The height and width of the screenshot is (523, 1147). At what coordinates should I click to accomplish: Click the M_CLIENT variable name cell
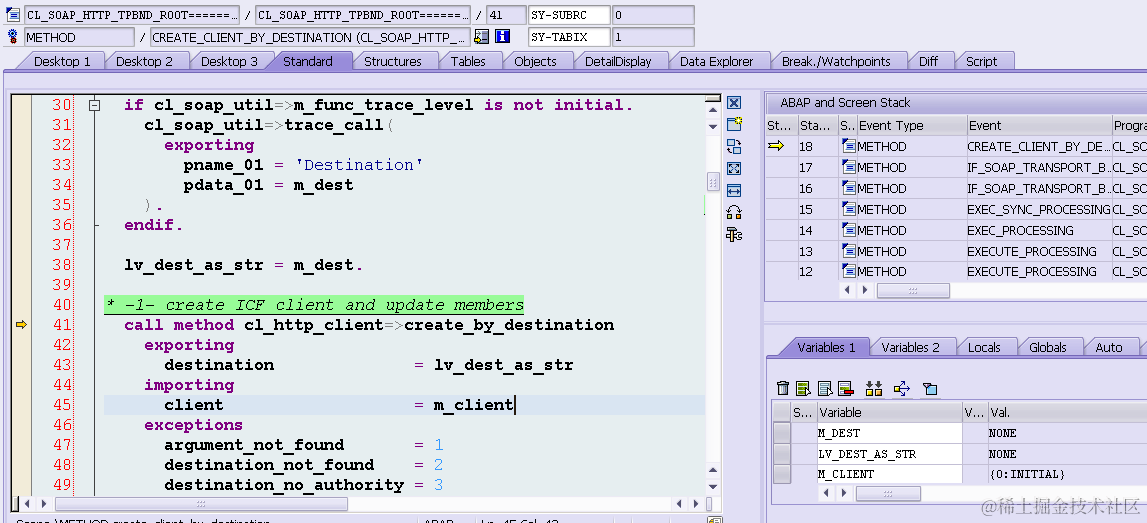click(890, 474)
